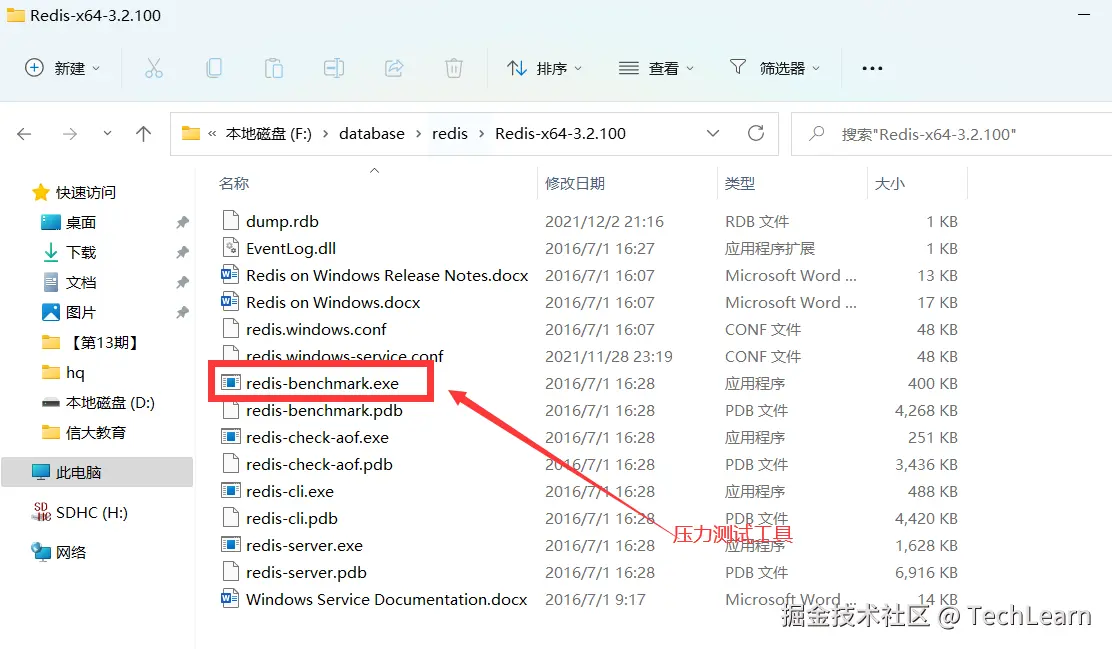Refresh the current folder view
Viewport: 1112px width, 649px height.
[756, 133]
